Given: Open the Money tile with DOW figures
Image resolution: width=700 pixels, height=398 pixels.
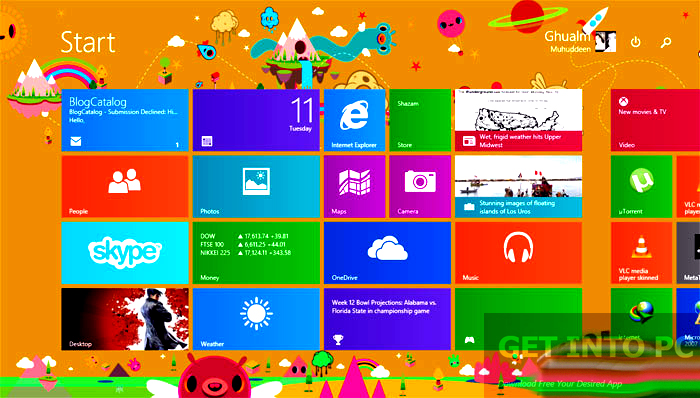Looking at the screenshot, I should tap(256, 253).
